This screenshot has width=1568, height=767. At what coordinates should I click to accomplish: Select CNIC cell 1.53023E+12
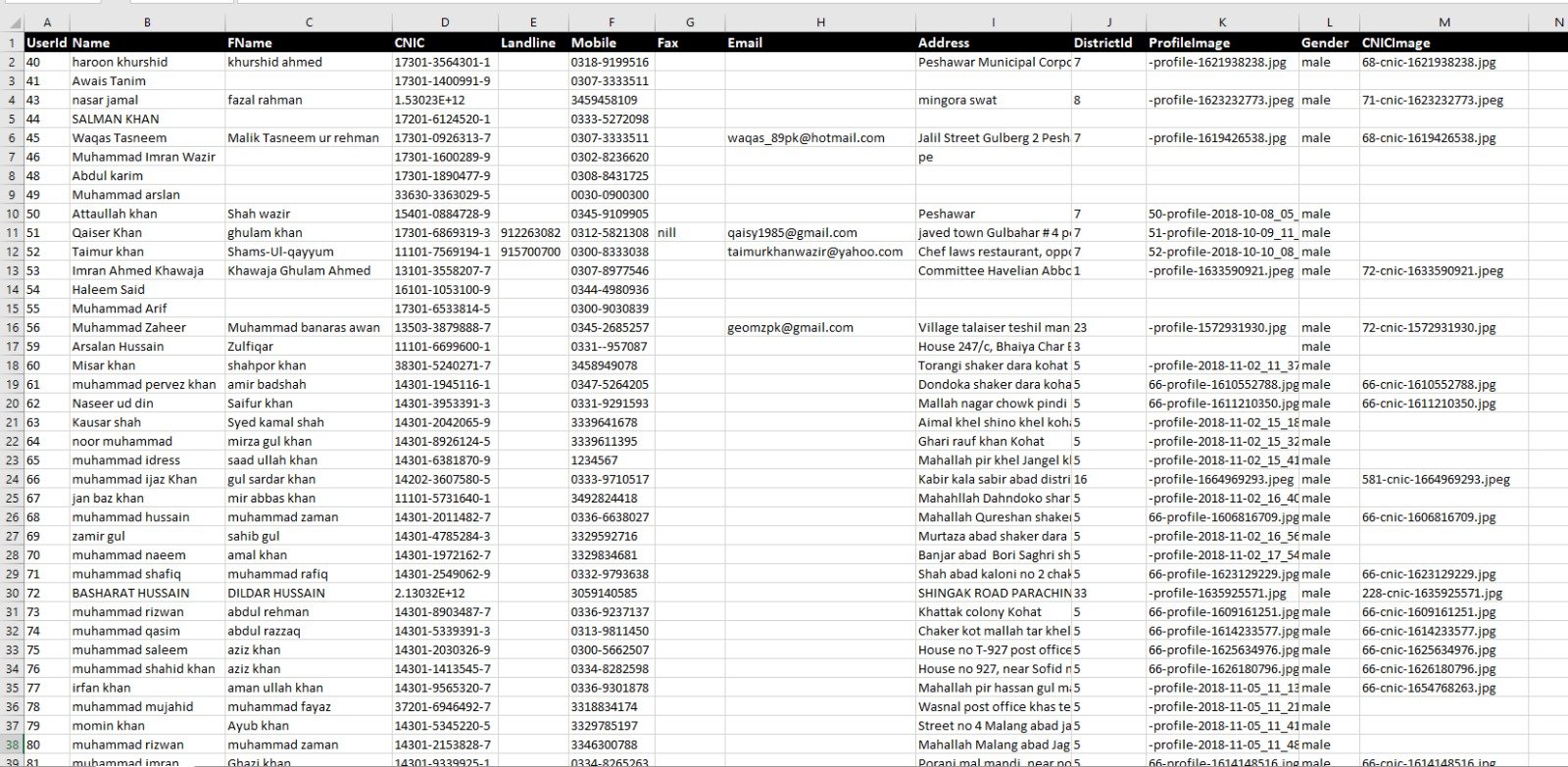tap(444, 100)
